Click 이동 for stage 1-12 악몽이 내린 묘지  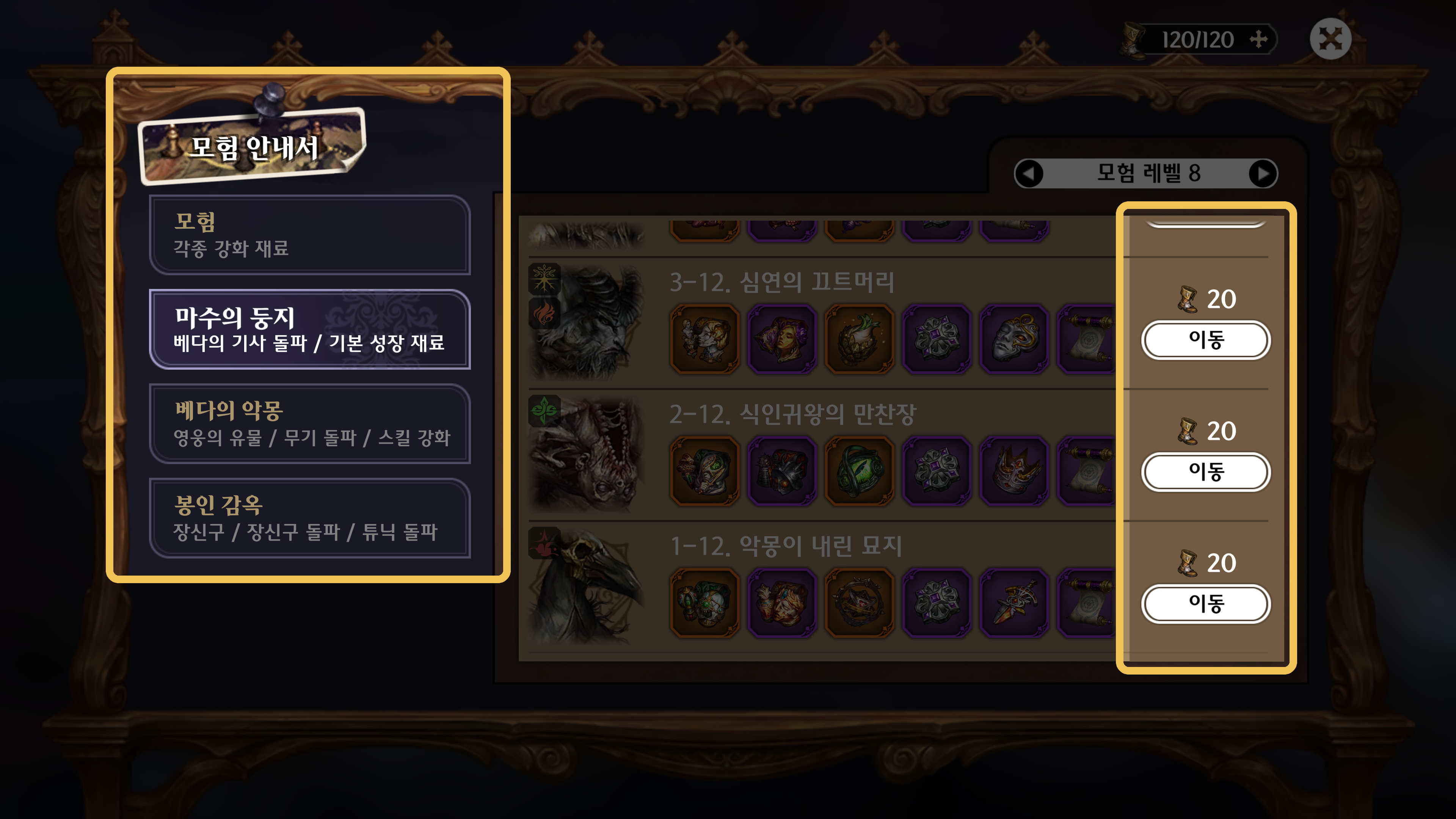point(1206,604)
